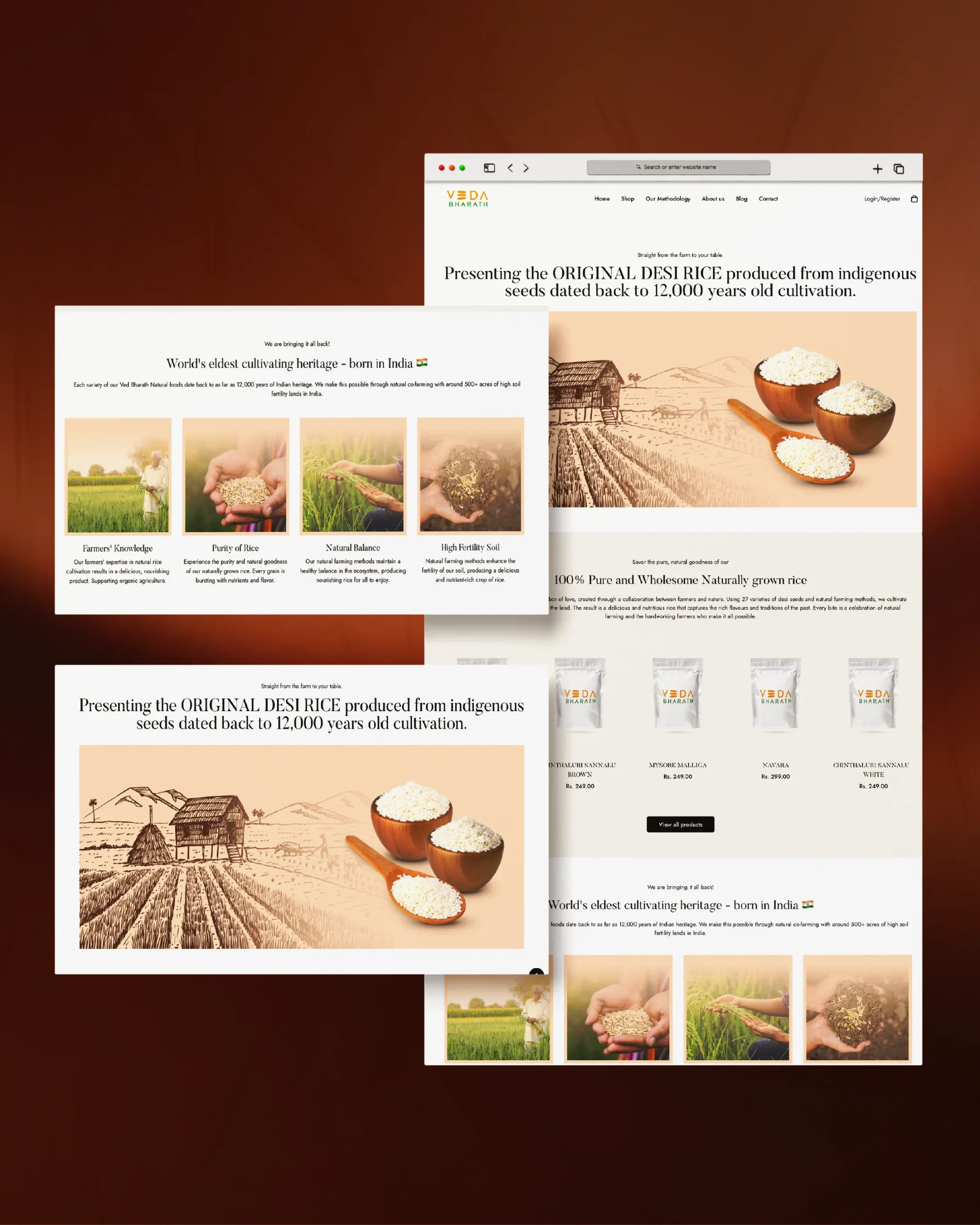This screenshot has height=1225, width=980.
Task: Click the hero rice bowls banner in browser
Action: pyautogui.click(x=732, y=409)
